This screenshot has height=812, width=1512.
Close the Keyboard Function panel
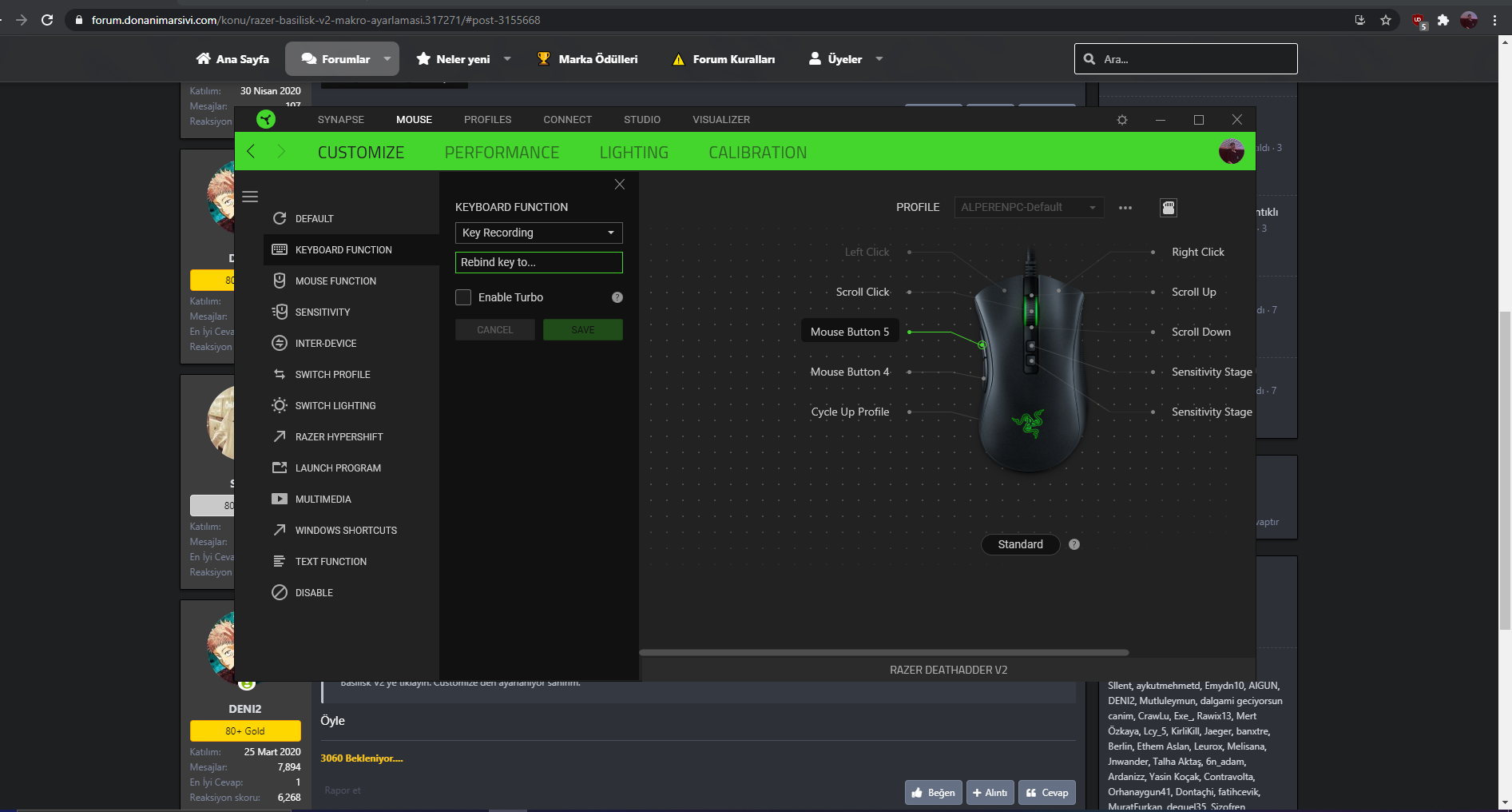coord(620,185)
